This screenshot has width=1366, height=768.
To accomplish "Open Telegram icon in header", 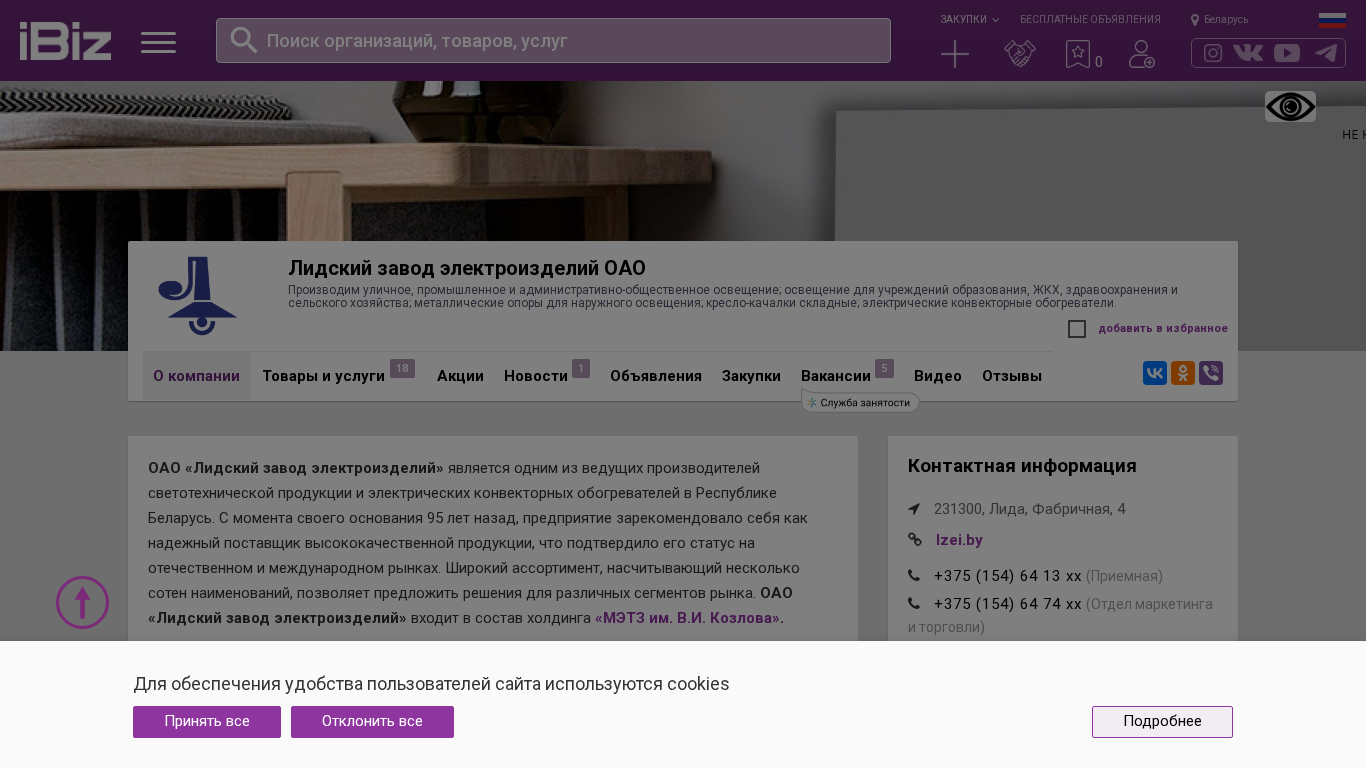I will pos(1326,53).
